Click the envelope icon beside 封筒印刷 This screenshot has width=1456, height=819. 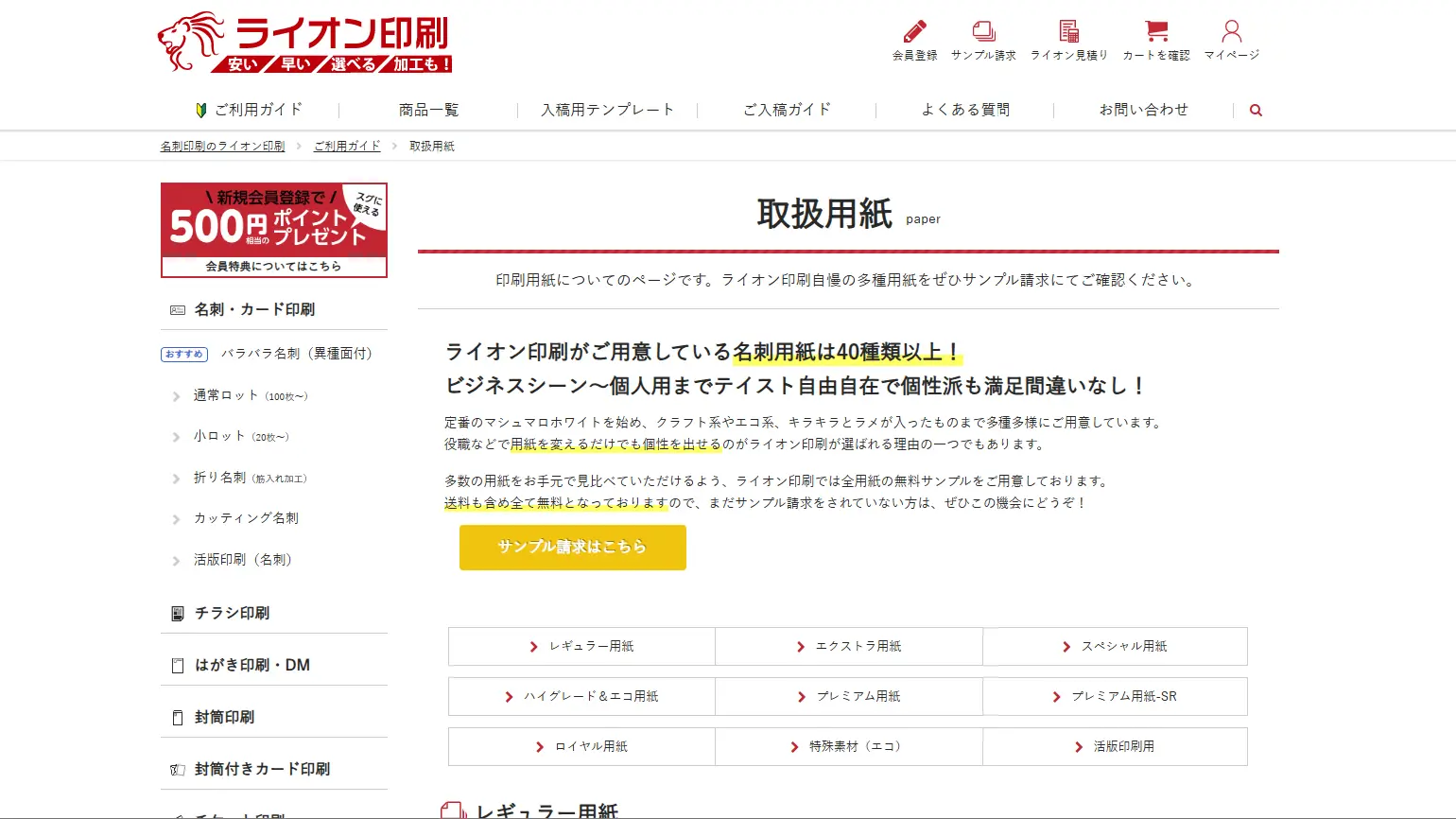pyautogui.click(x=177, y=718)
